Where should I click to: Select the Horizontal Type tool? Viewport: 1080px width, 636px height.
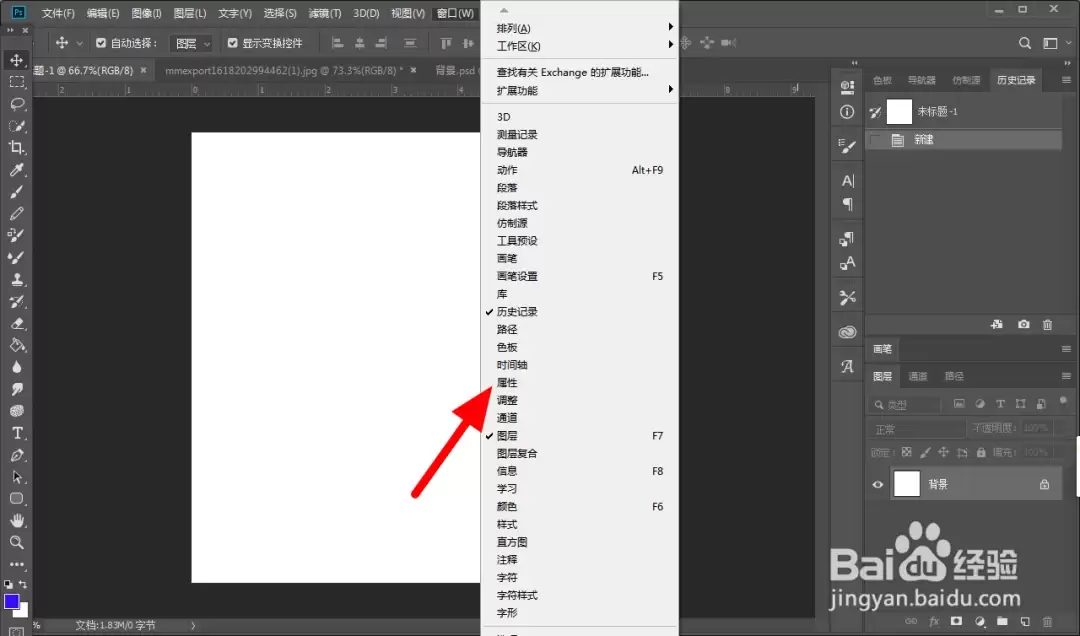pyautogui.click(x=17, y=433)
